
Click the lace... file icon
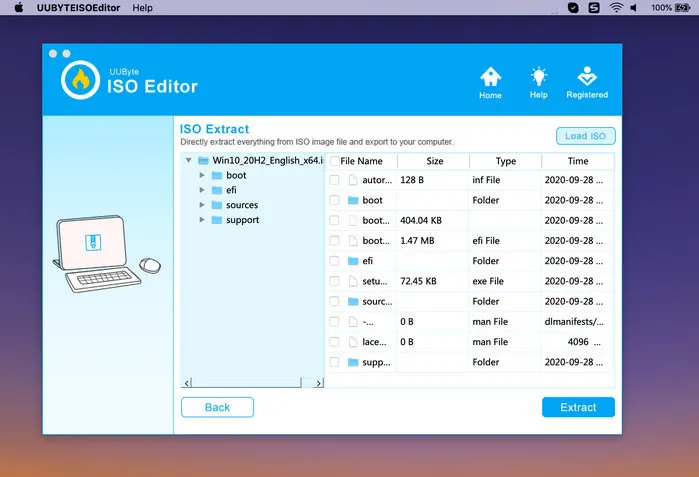[353, 342]
